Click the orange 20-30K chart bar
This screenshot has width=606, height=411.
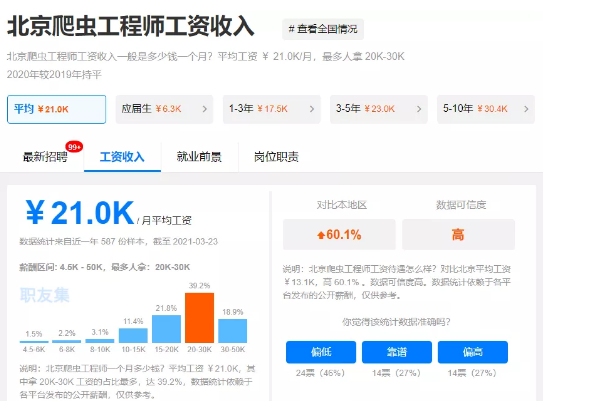pyautogui.click(x=199, y=318)
